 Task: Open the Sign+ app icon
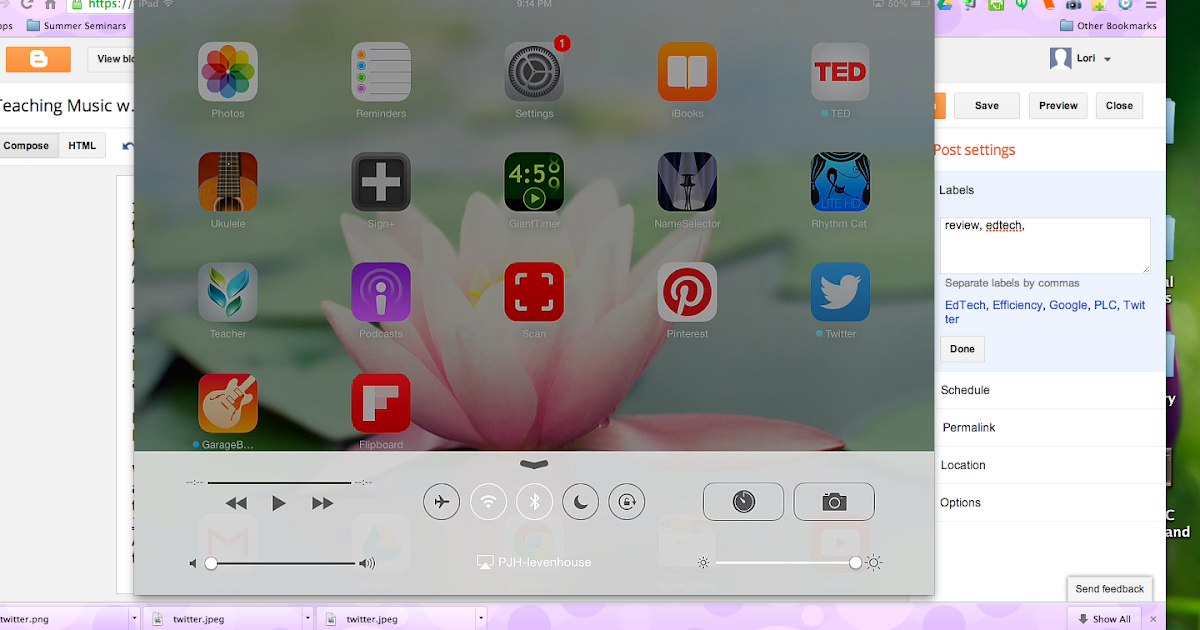click(381, 182)
